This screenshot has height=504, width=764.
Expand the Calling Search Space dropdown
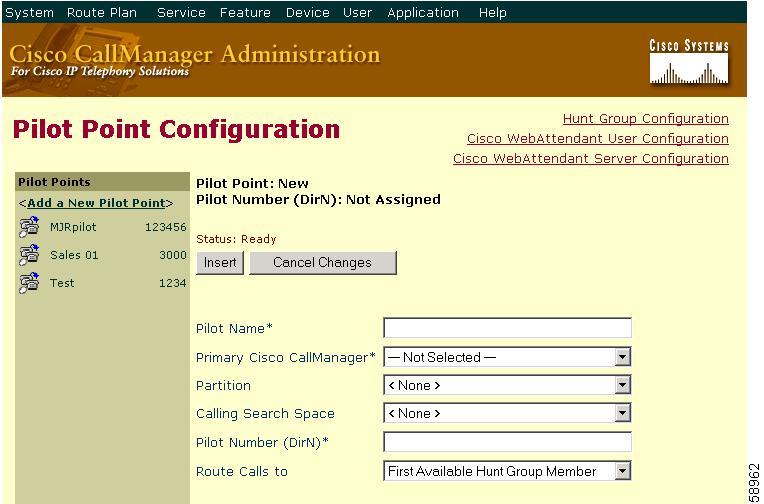click(x=507, y=413)
